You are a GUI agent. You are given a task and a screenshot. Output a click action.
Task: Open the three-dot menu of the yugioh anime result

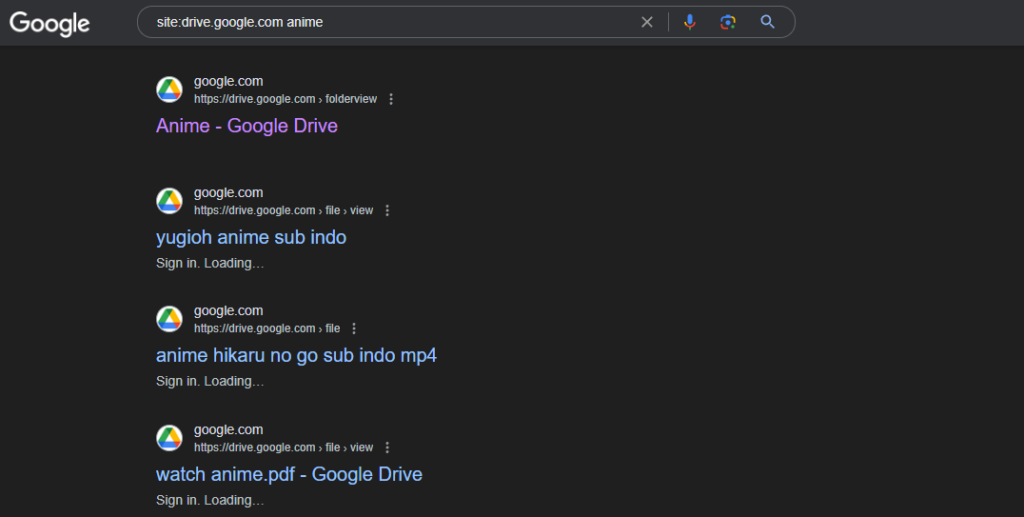pos(387,211)
